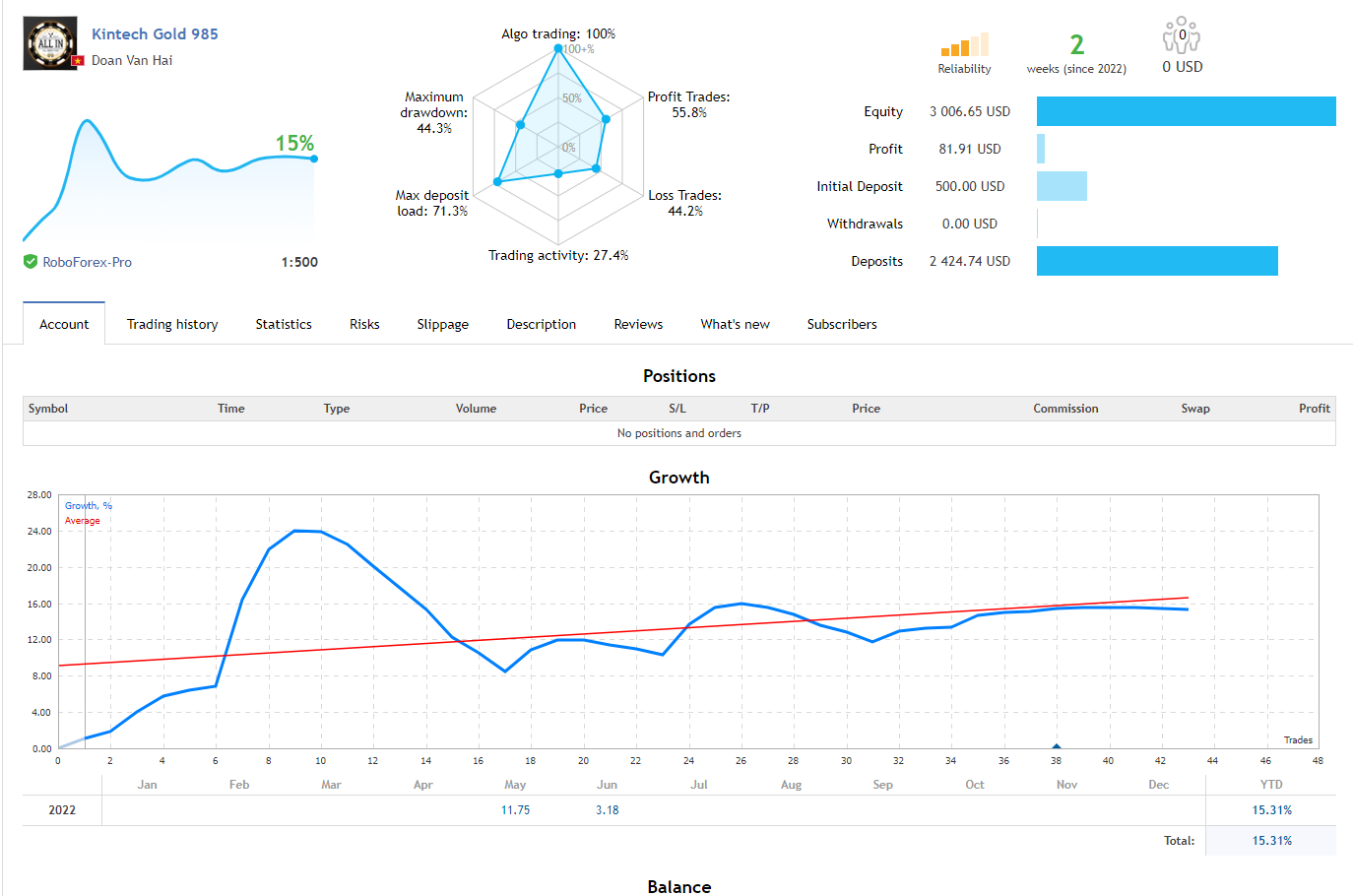1353x896 pixels.
Task: Click the Type column header
Action: pyautogui.click(x=337, y=409)
